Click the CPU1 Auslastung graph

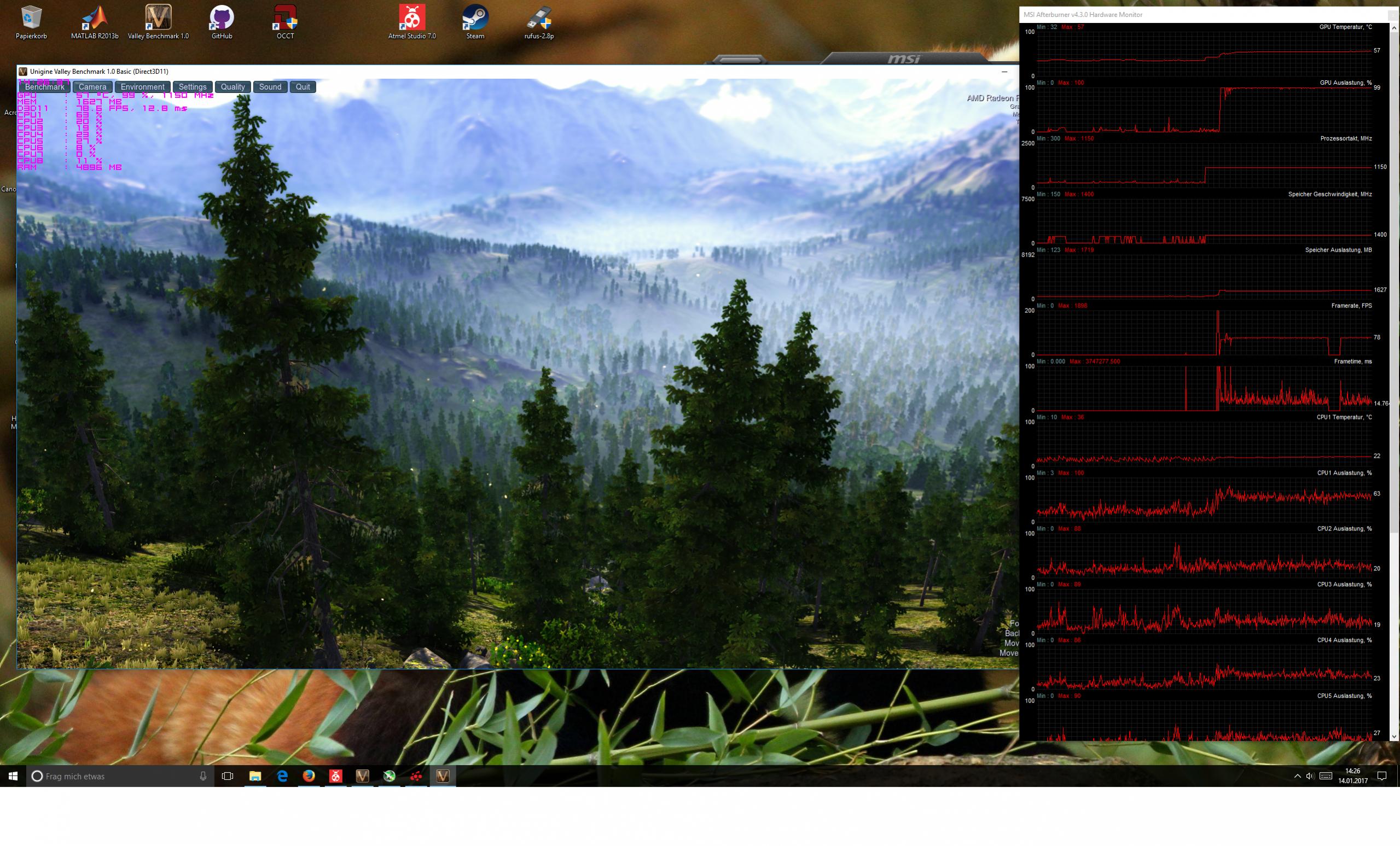[1204, 500]
